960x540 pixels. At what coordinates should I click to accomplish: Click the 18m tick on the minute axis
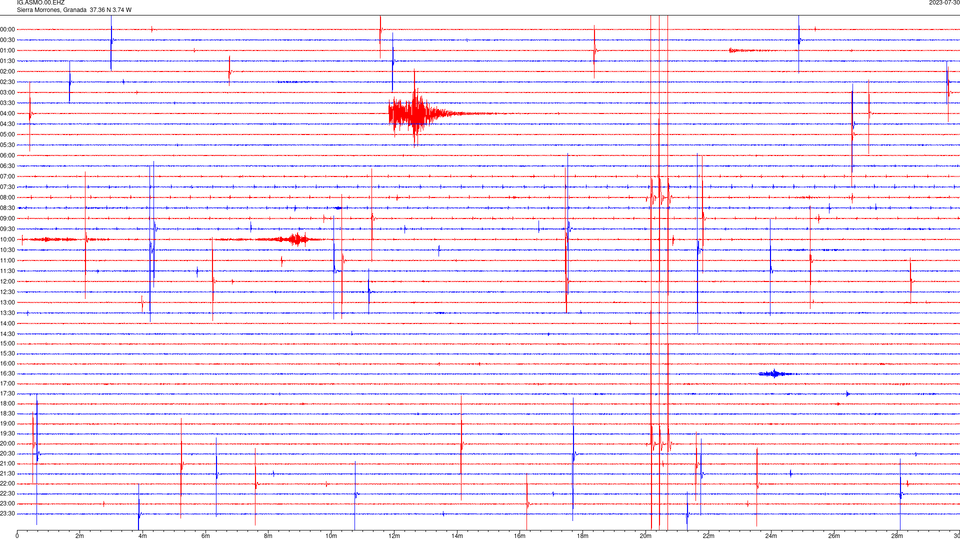click(x=583, y=536)
